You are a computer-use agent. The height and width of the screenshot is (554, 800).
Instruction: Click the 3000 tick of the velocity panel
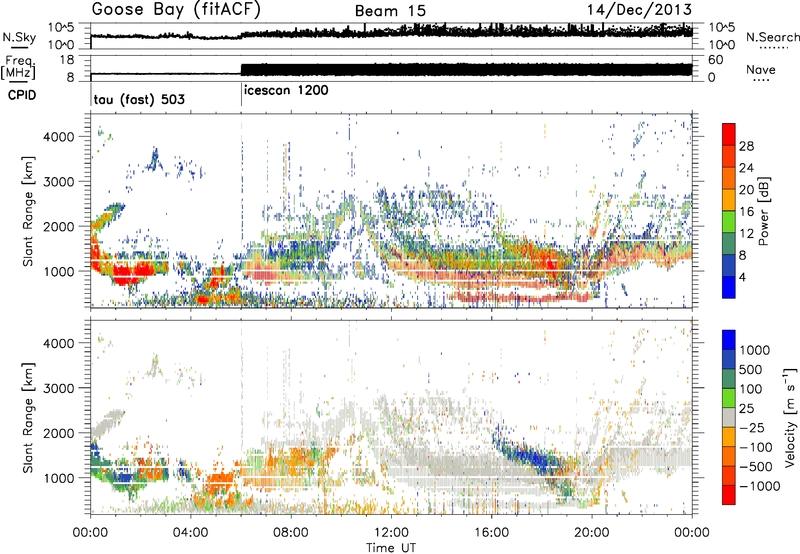(59, 388)
